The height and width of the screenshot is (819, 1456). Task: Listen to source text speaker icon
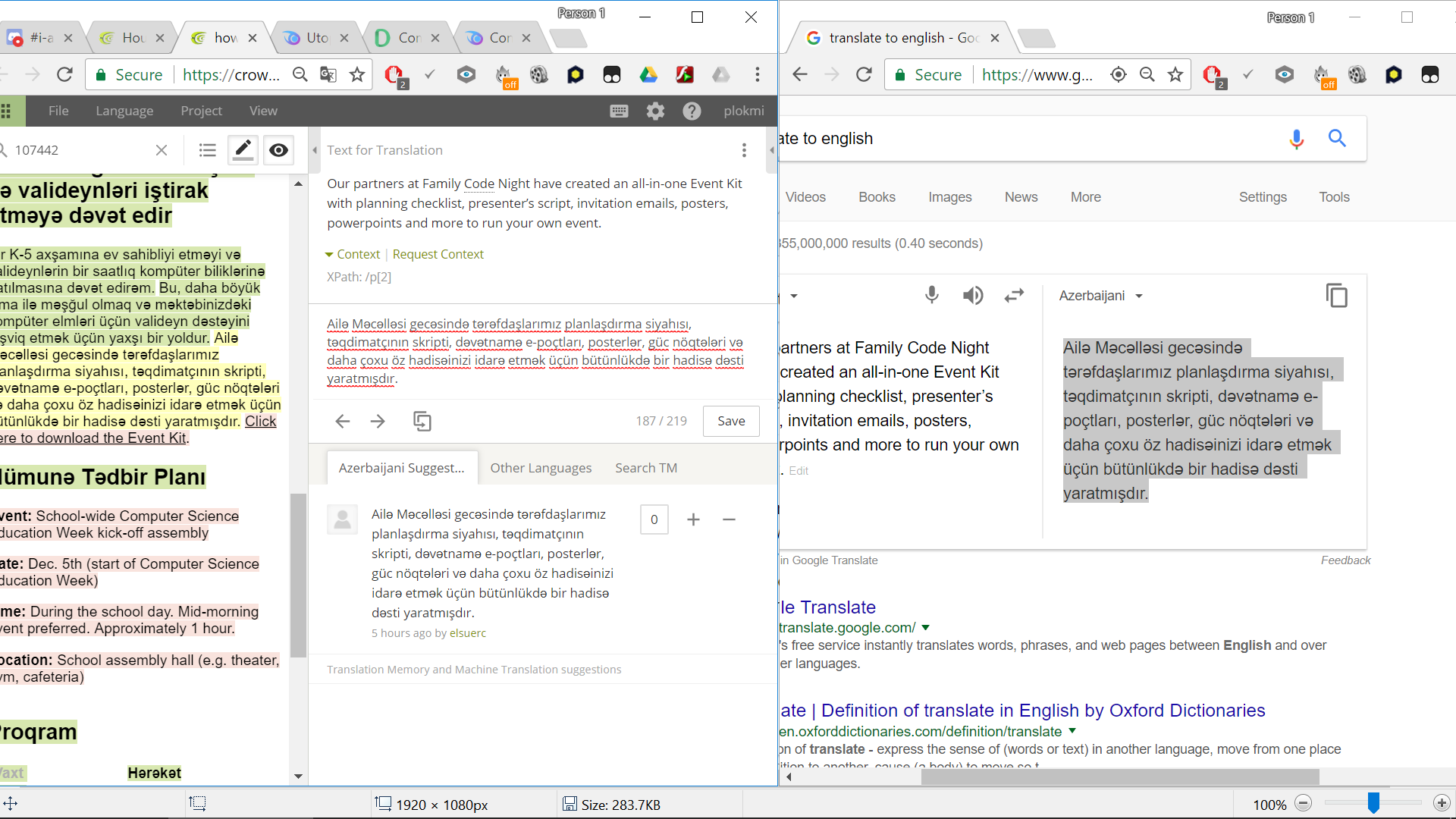point(973,295)
